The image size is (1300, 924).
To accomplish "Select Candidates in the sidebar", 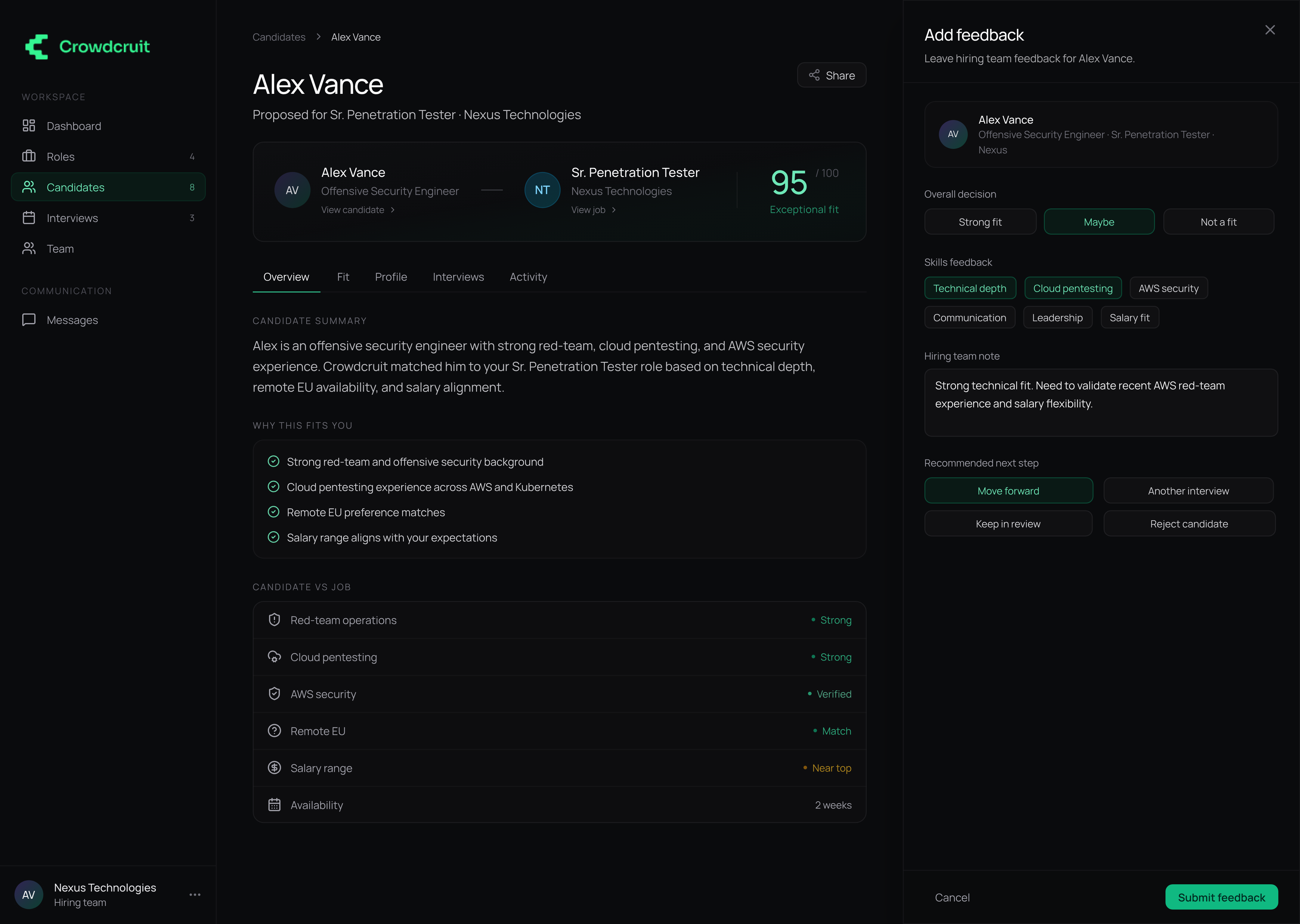I will 108,187.
